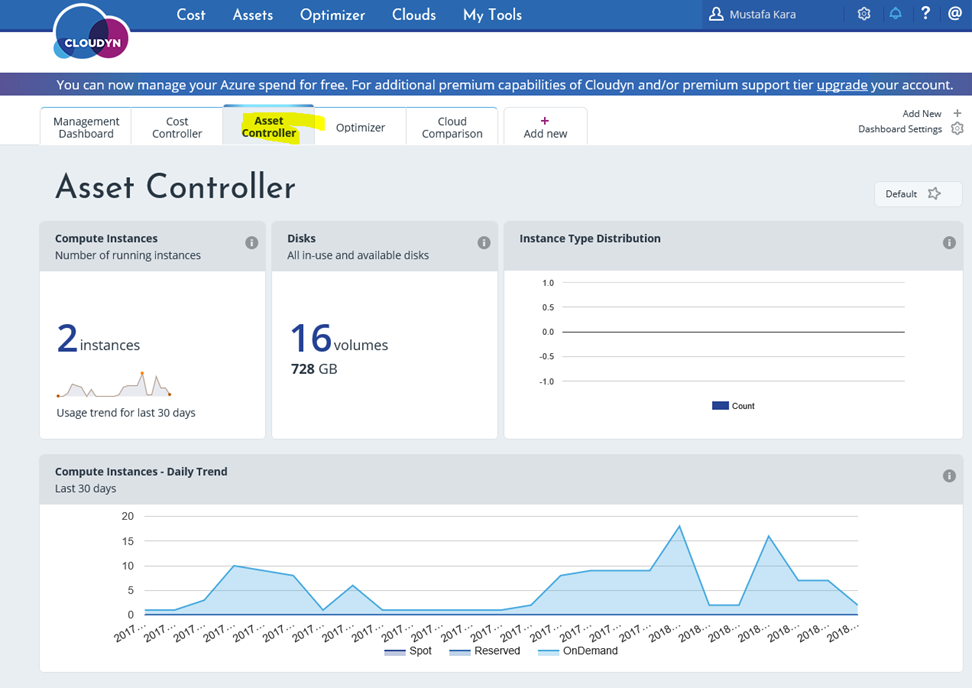Screen dimensions: 972x688
Task: Click the "Asset Controller" page heading
Action: click(x=175, y=187)
